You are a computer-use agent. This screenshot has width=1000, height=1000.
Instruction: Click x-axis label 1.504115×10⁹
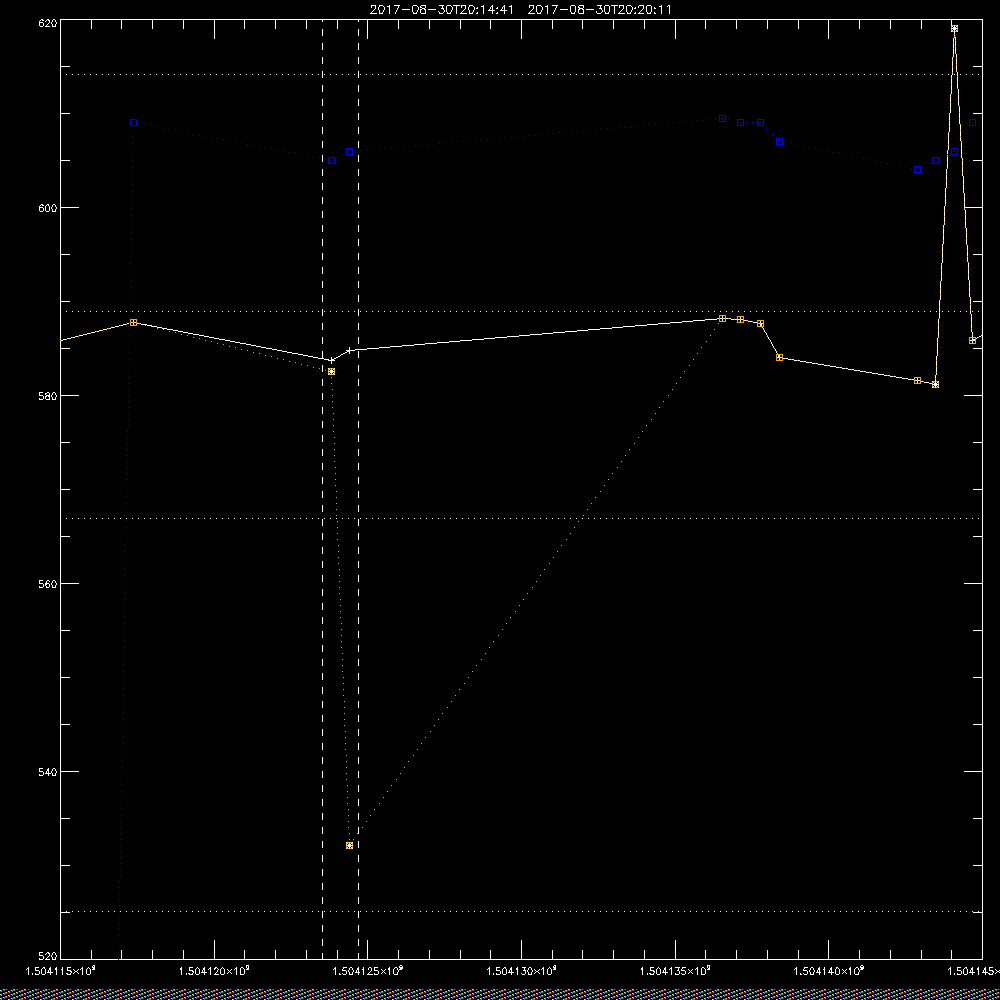tap(61, 971)
